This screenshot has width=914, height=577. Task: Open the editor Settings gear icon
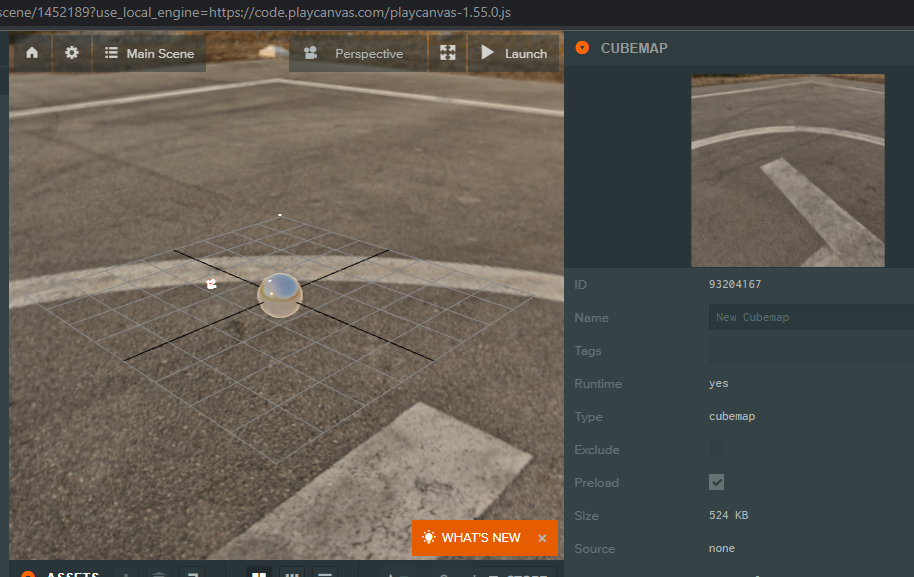click(x=70, y=52)
